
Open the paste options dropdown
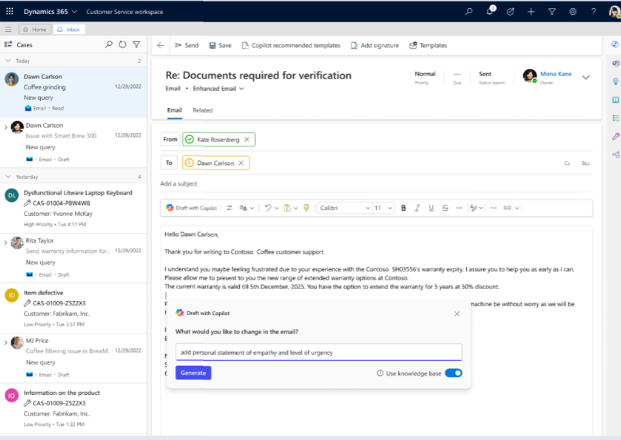click(x=295, y=208)
